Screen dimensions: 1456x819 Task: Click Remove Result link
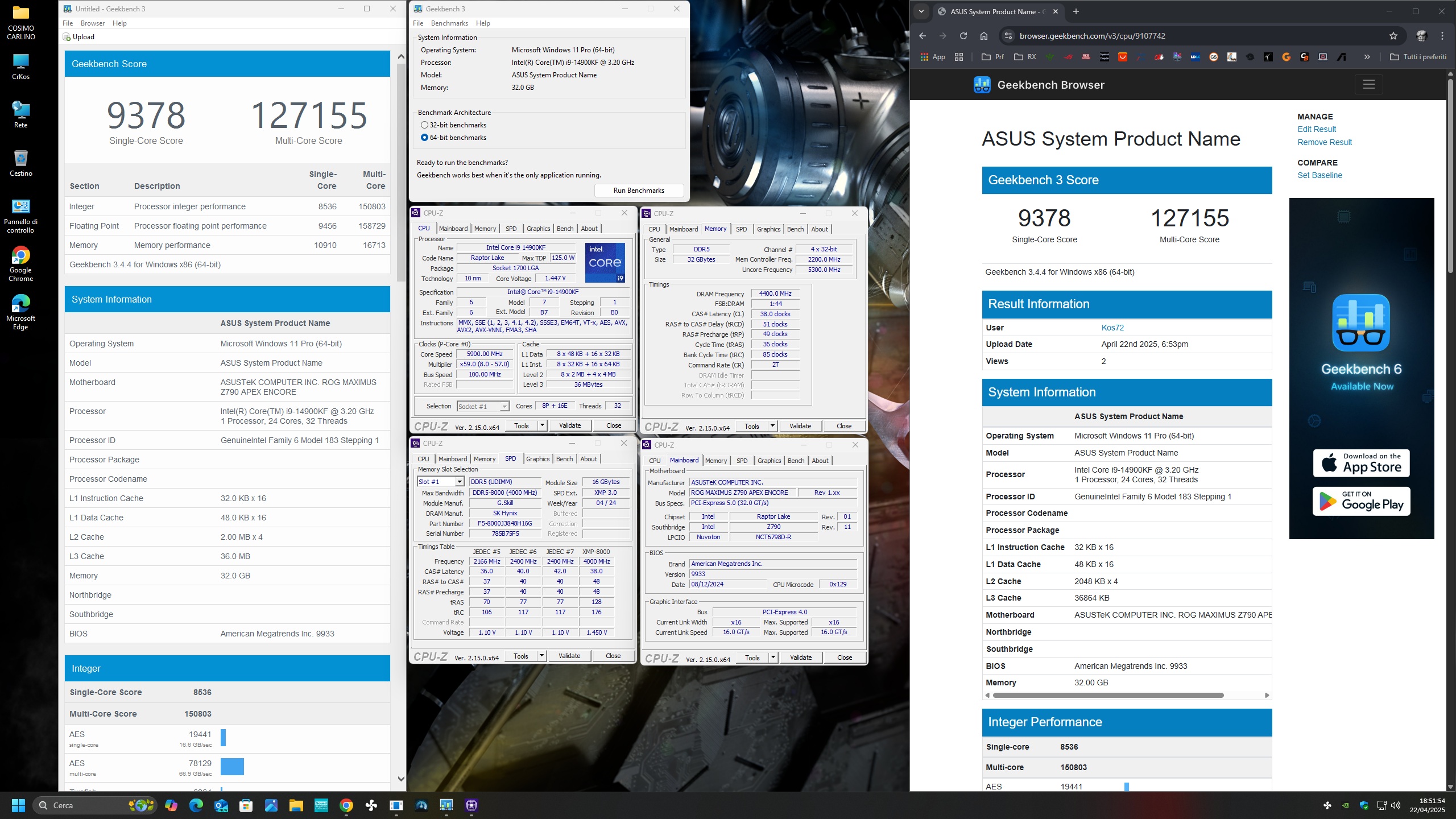click(x=1324, y=142)
